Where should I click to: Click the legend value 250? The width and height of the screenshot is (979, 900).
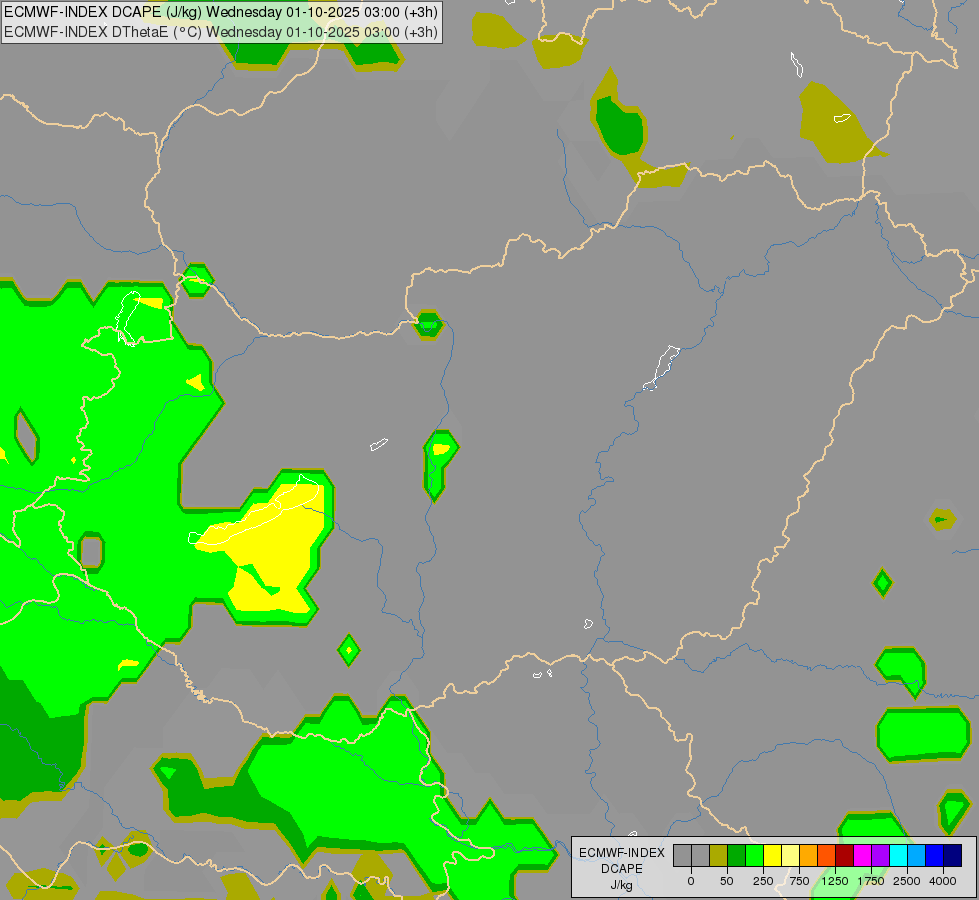pos(763,881)
